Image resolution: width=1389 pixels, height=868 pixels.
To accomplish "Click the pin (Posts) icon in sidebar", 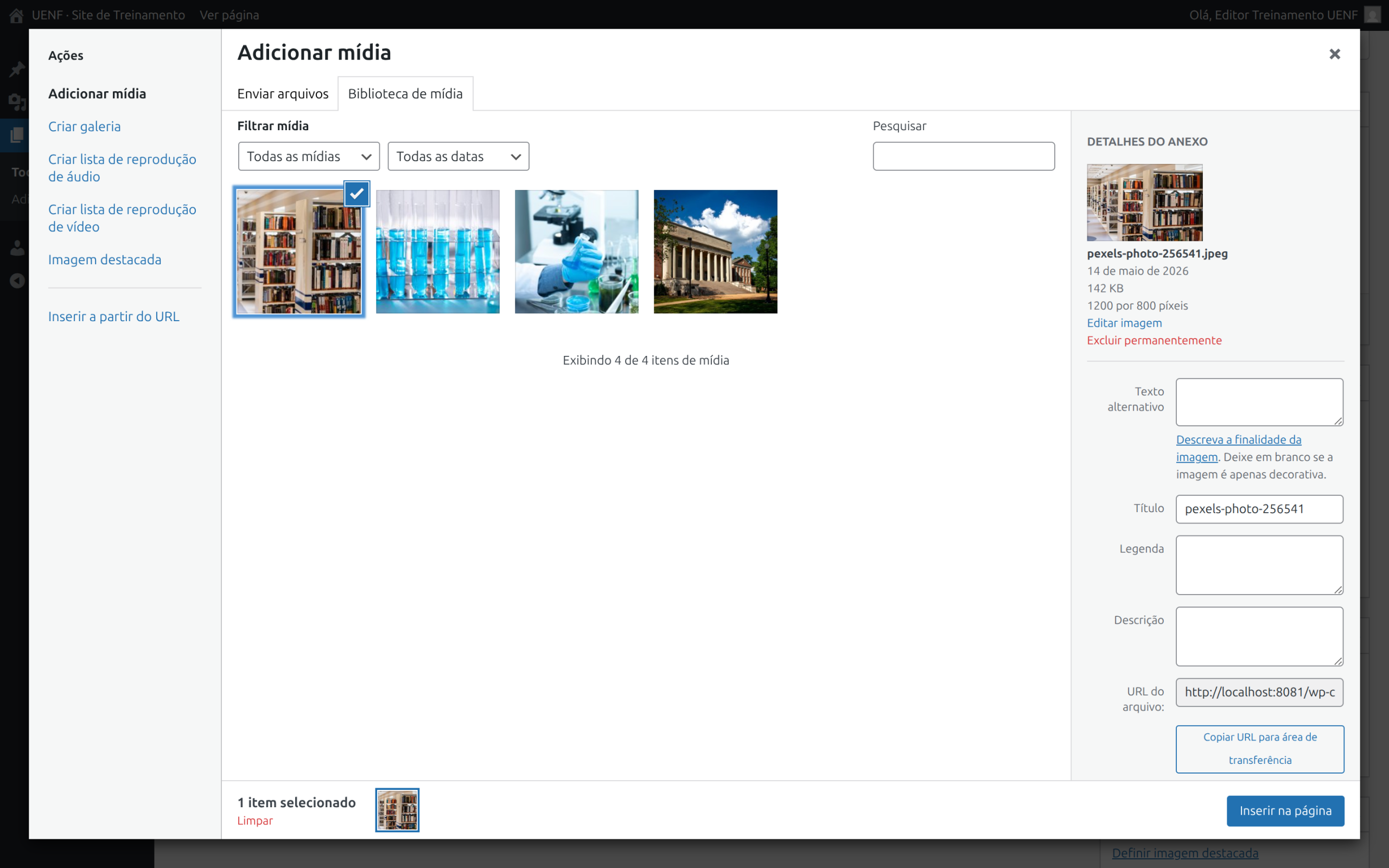I will click(x=16, y=69).
